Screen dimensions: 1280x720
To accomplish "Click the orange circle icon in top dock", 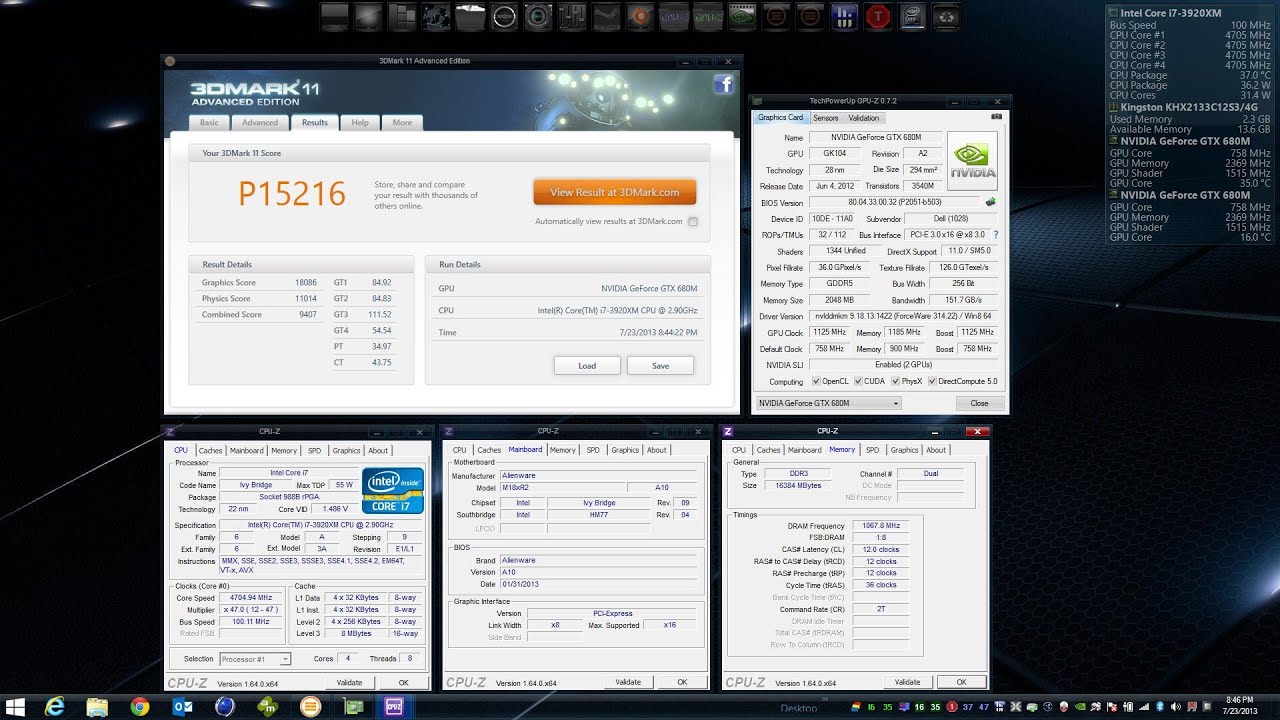I will click(640, 16).
